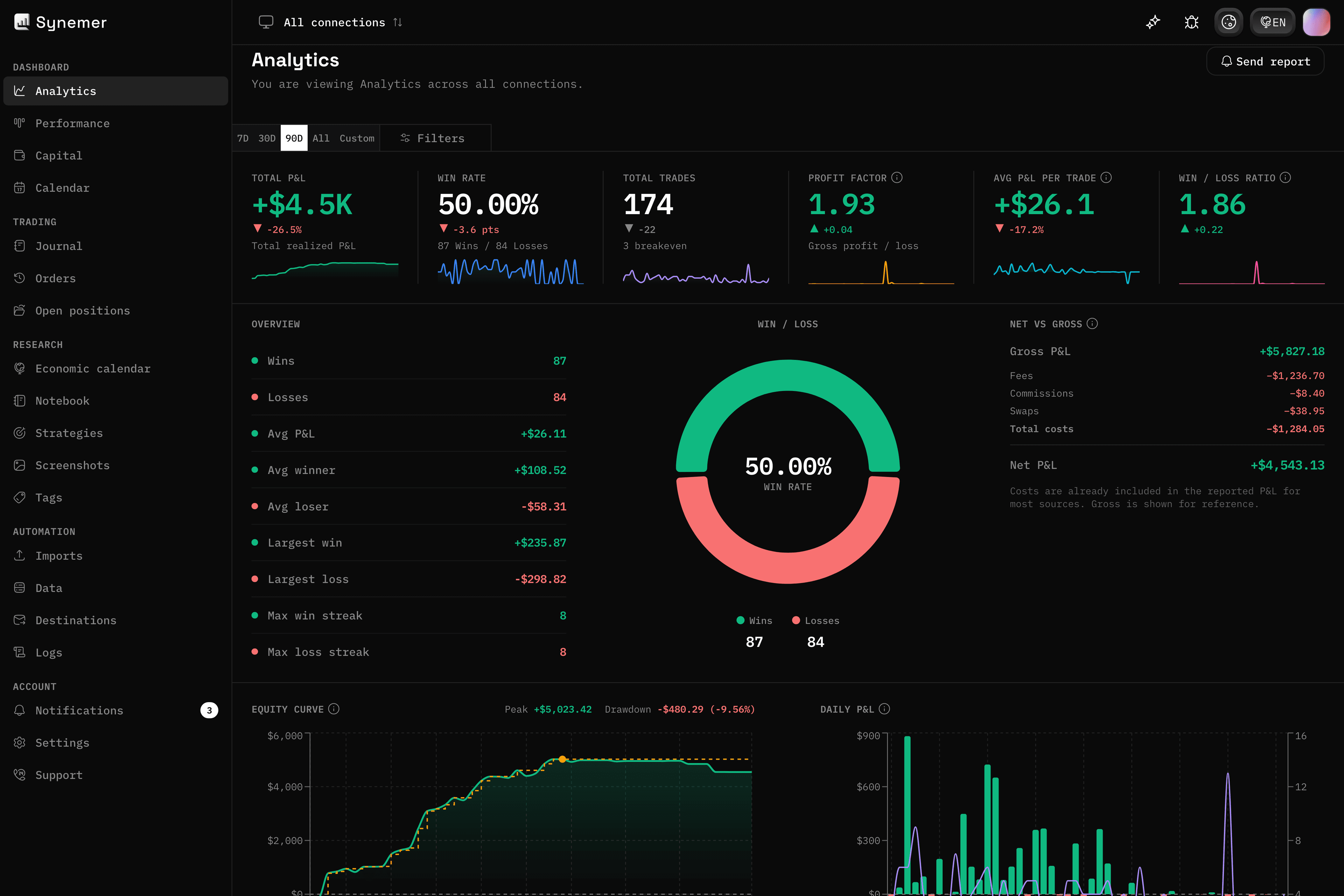
Task: Show Avg P&L Per Trade info icon
Action: pyautogui.click(x=1106, y=178)
